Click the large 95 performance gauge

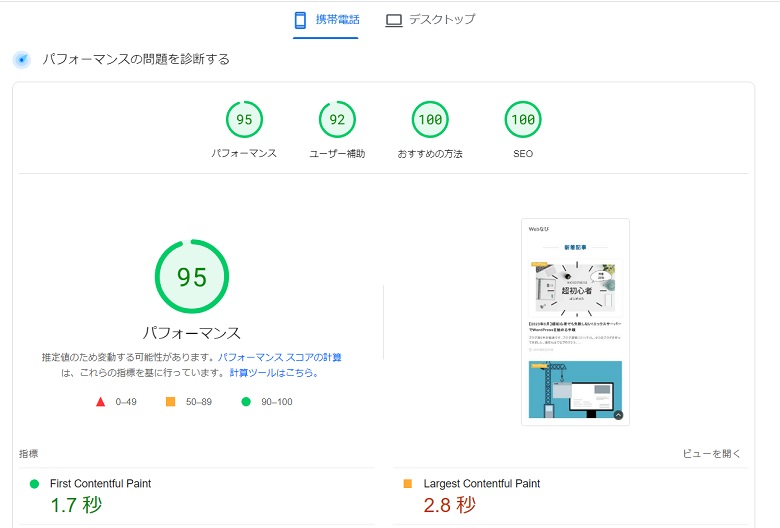192,277
